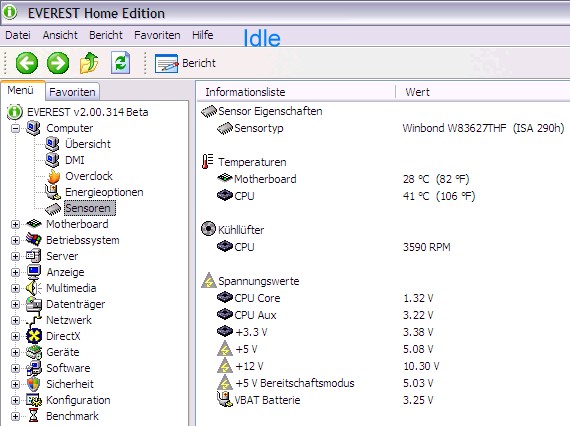This screenshot has height=426, width=570.
Task: Open the Ansicht menu
Action: click(60, 35)
